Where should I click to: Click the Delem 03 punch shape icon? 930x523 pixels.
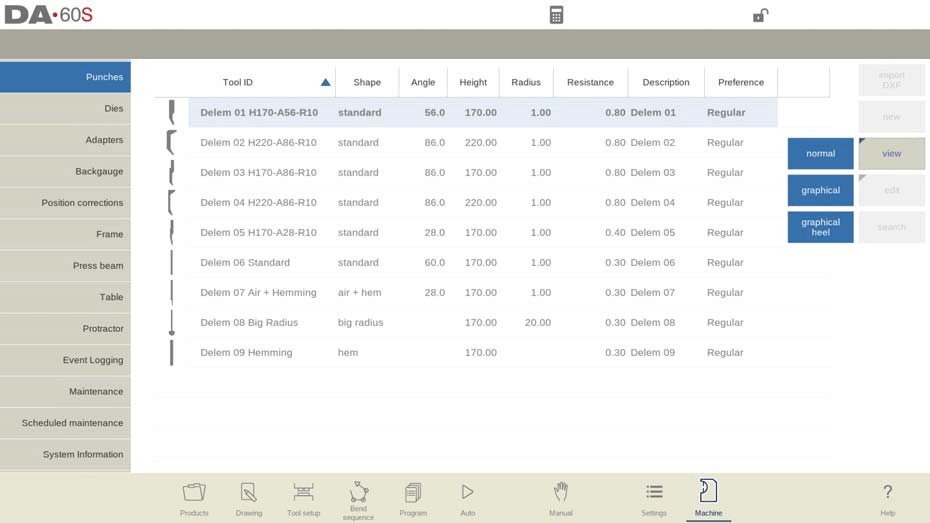(x=172, y=173)
